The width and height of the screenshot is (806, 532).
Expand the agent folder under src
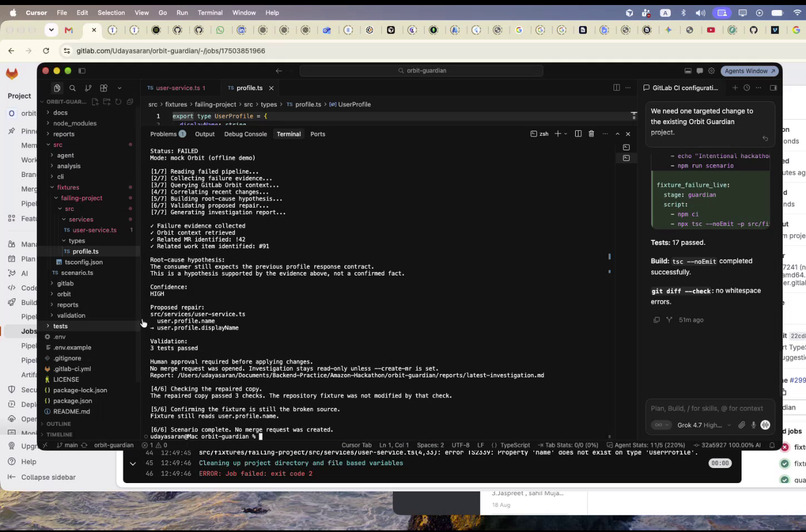pos(65,155)
